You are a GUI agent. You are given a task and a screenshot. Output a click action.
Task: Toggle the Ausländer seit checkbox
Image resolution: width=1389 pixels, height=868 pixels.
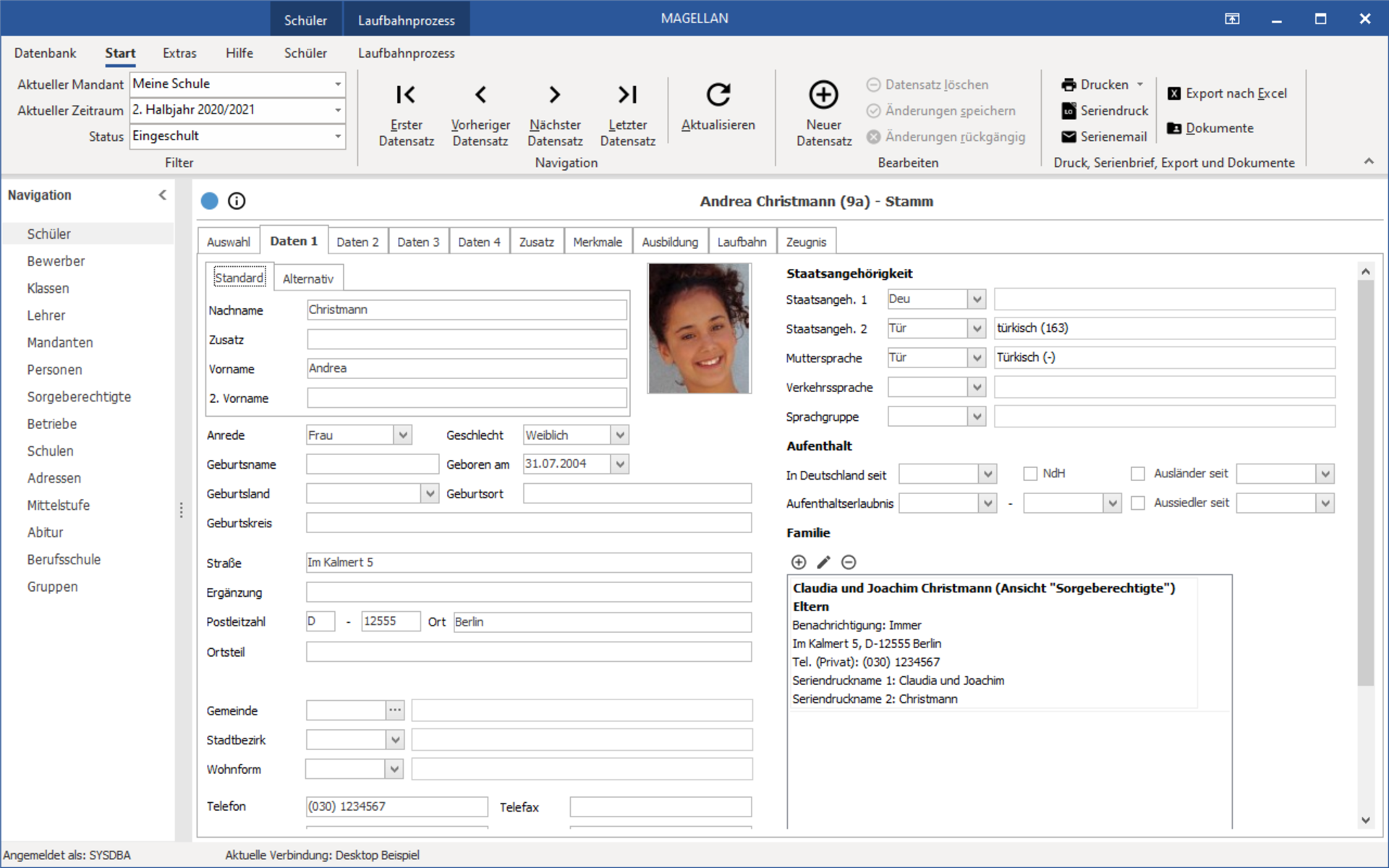pos(1137,474)
